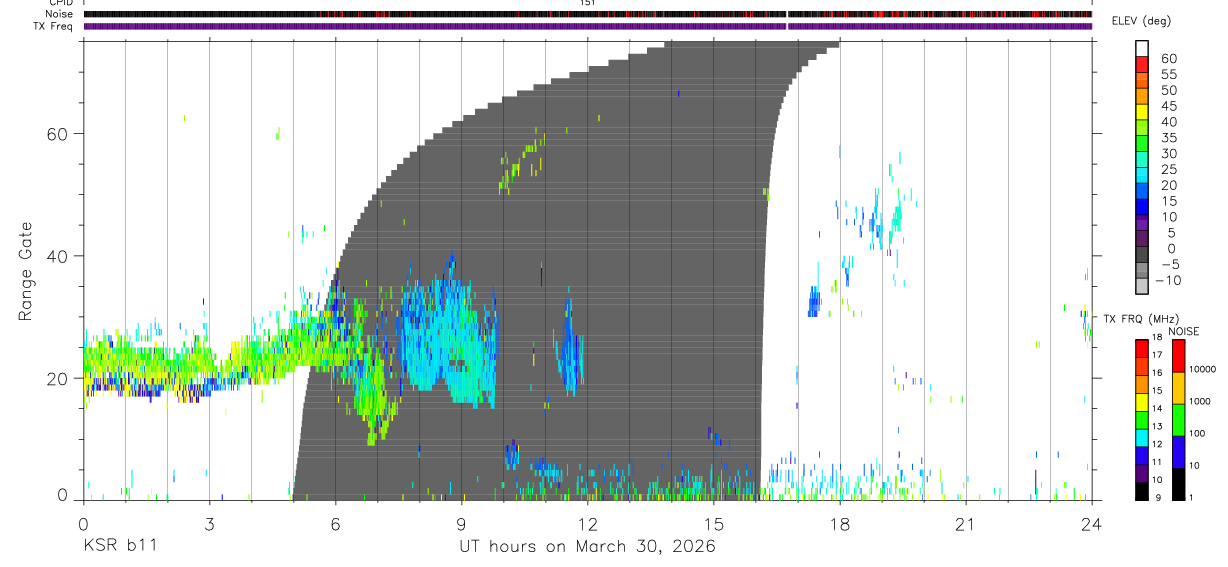The height and width of the screenshot is (567, 1228).
Task: Click the x-axis tick label '9'
Action: pyautogui.click(x=461, y=524)
